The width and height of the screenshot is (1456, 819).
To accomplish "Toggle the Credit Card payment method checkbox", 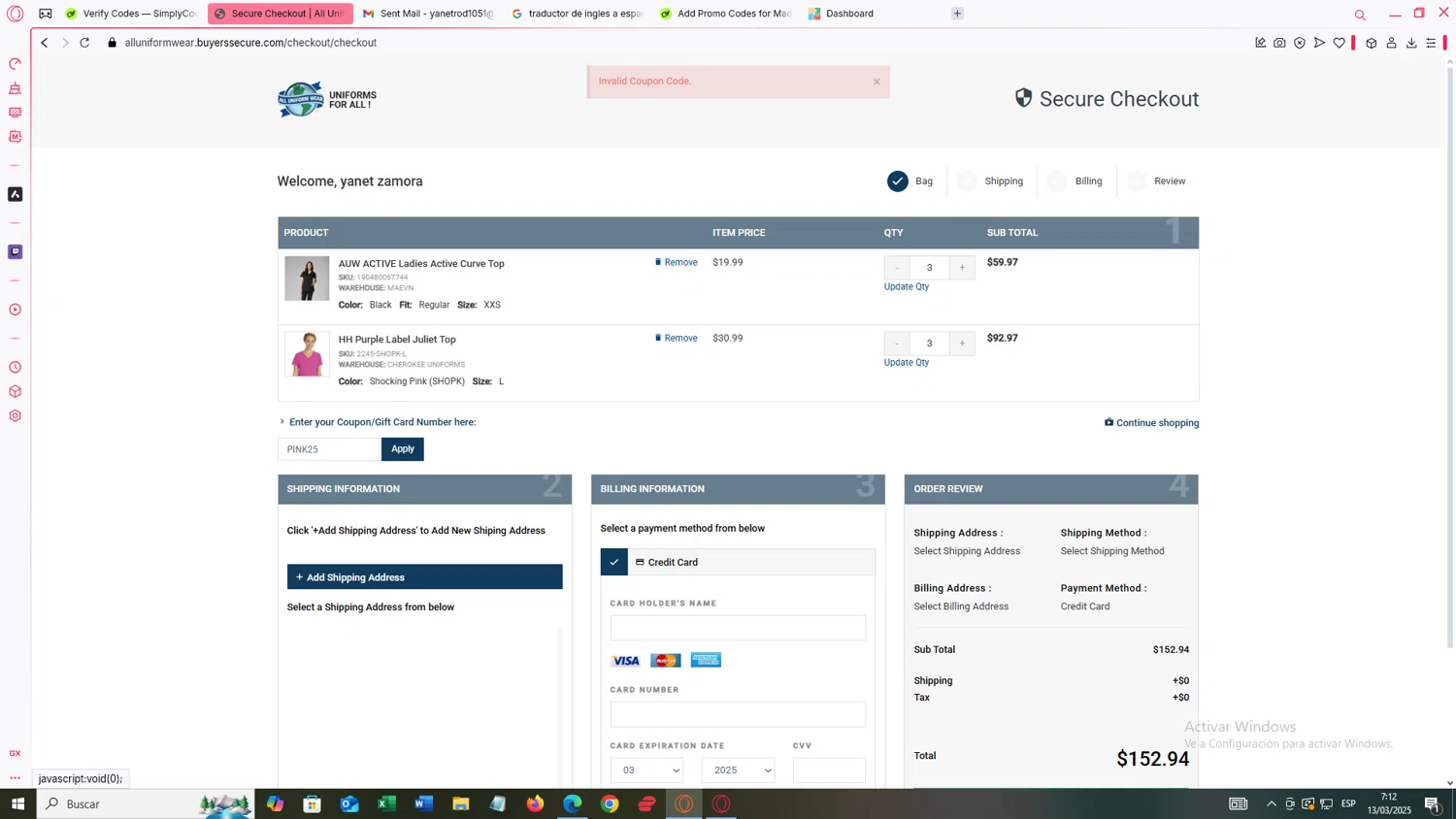I will (x=613, y=562).
